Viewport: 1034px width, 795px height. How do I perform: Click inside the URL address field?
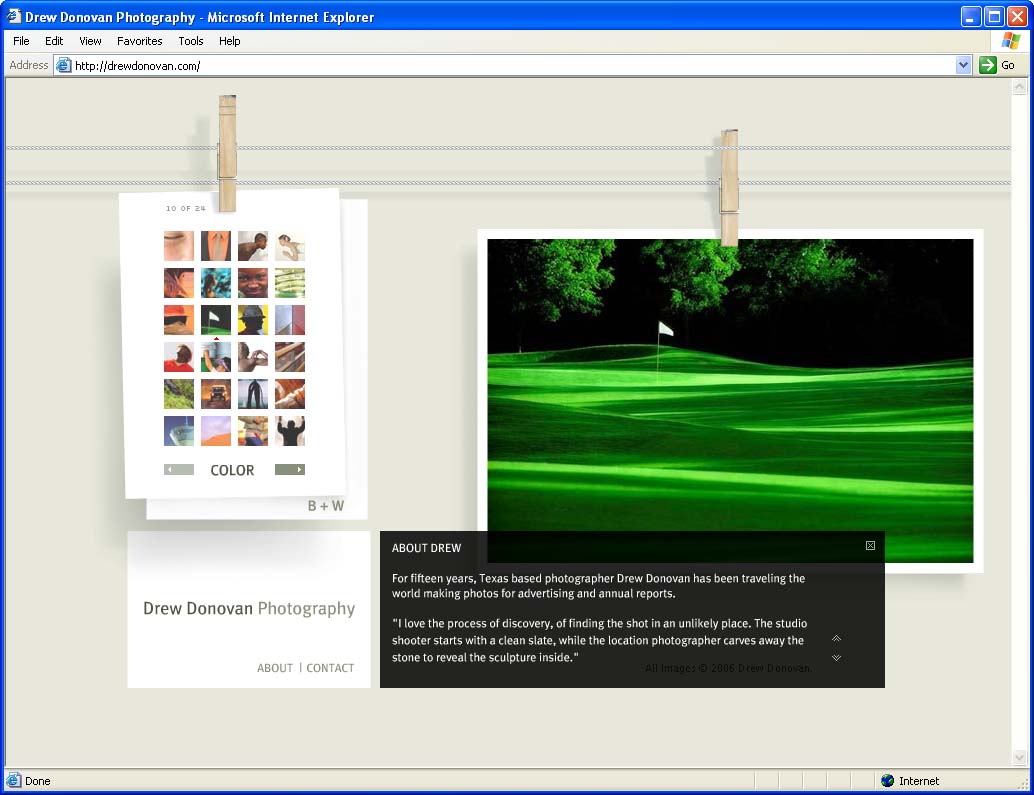click(500, 65)
